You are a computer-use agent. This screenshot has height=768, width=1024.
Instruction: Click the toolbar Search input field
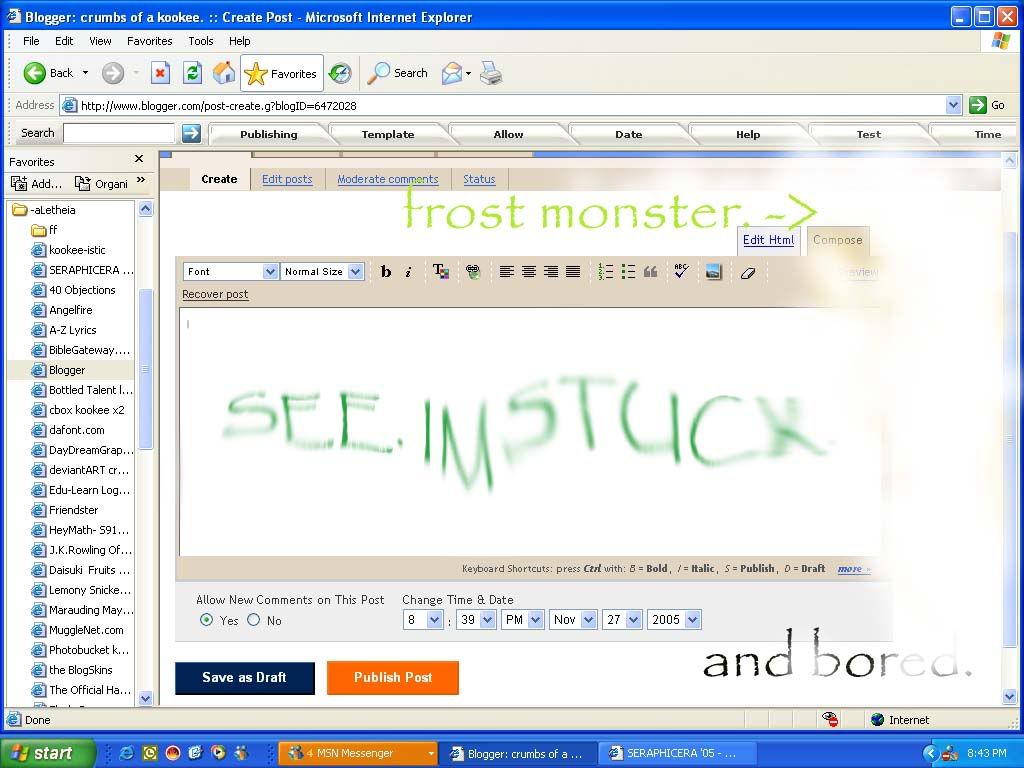(x=119, y=133)
